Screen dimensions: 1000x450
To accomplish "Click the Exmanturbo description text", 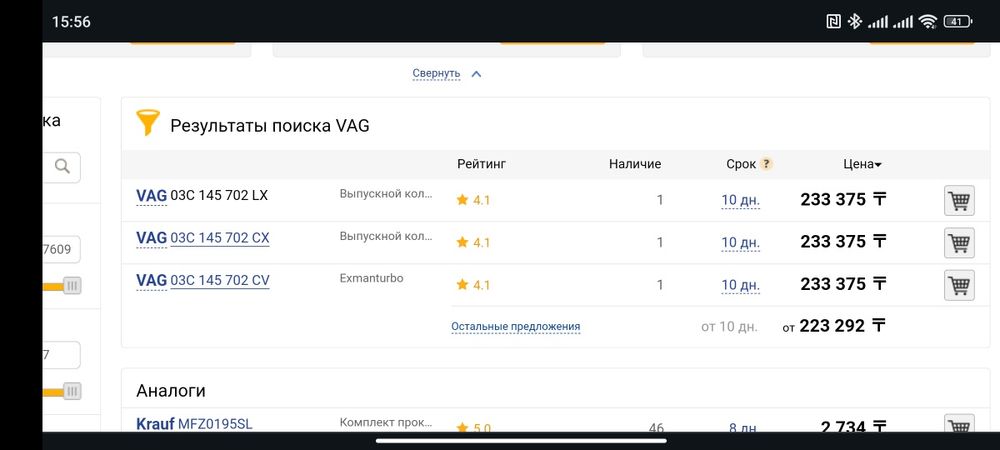I will click(x=371, y=278).
